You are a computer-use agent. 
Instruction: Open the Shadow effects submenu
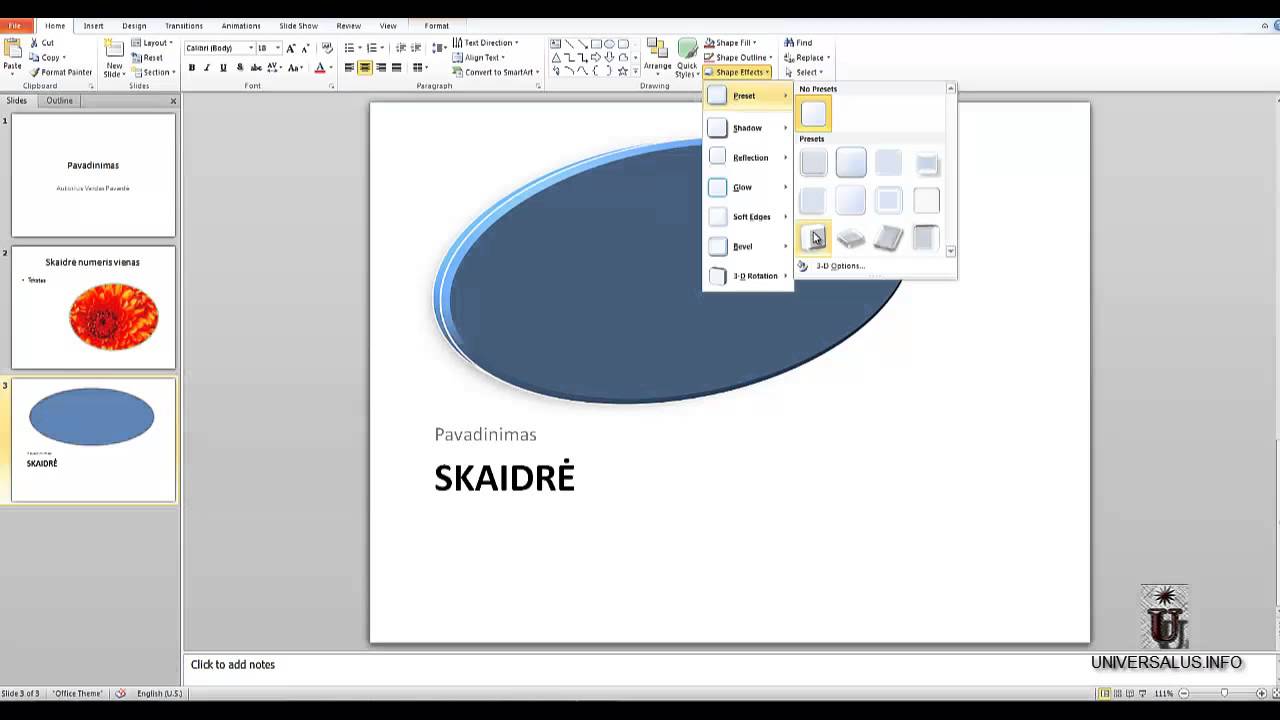click(x=748, y=128)
